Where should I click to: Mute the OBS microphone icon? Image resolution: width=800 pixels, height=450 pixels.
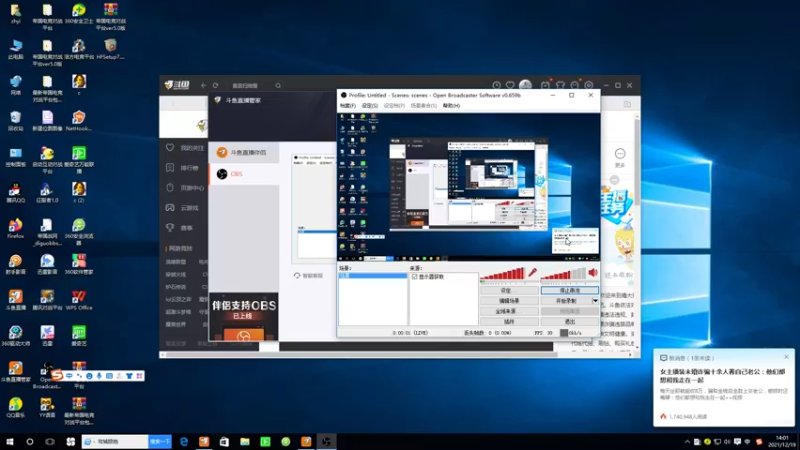point(532,273)
